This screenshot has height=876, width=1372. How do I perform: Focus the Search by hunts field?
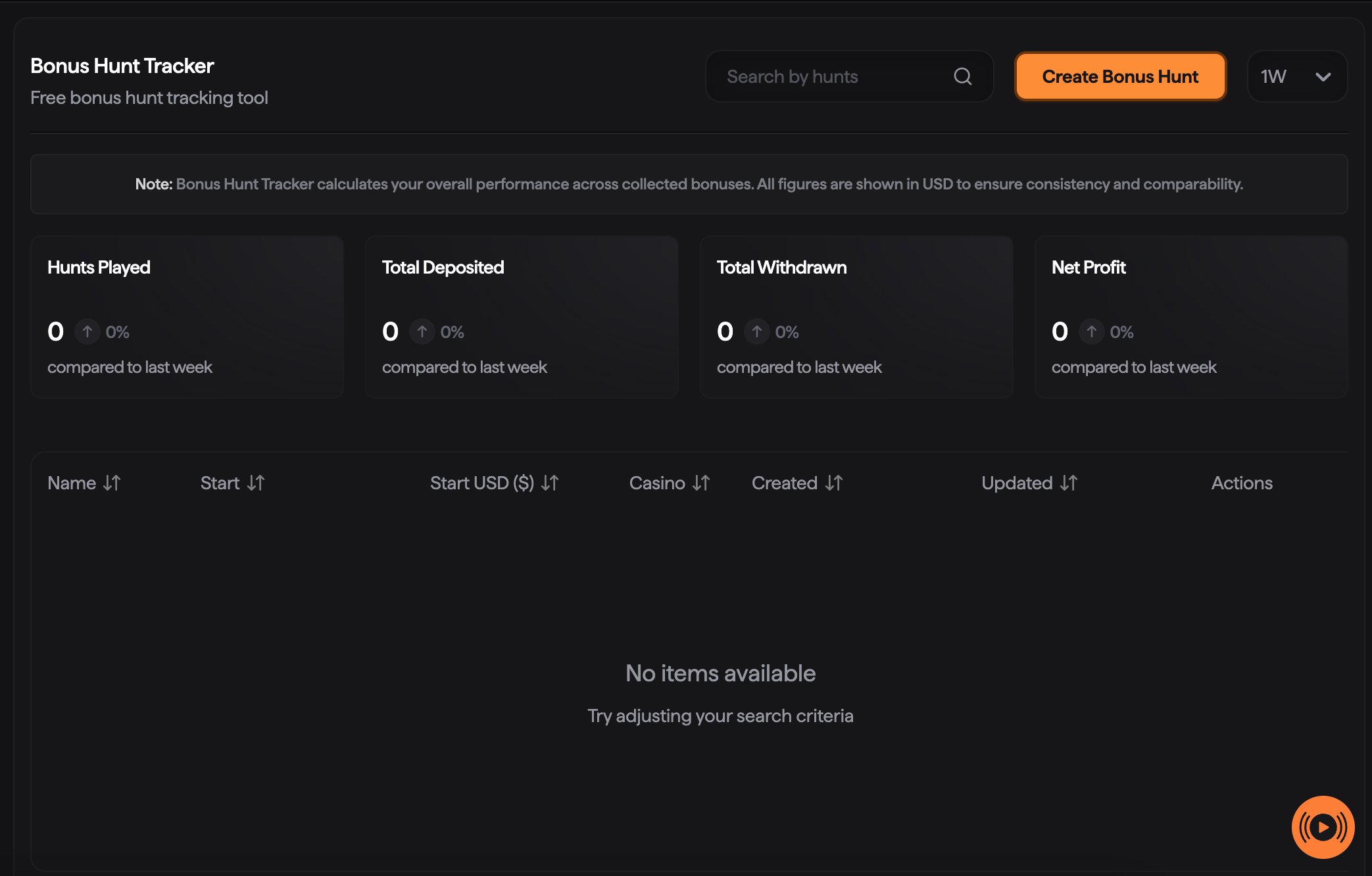pyautogui.click(x=835, y=76)
